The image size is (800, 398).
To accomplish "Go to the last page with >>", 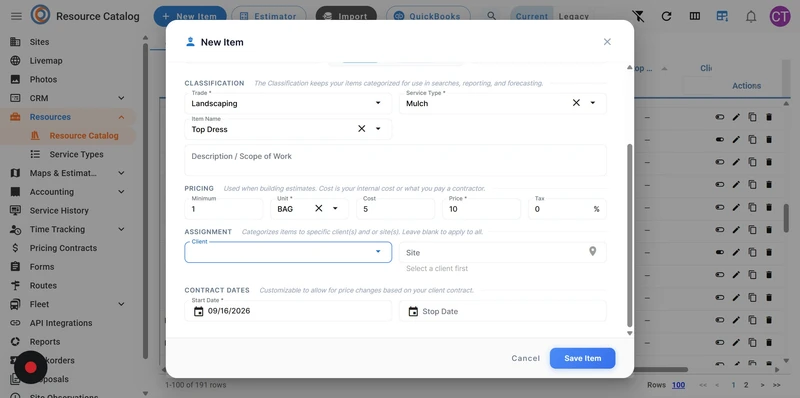I will pos(777,385).
